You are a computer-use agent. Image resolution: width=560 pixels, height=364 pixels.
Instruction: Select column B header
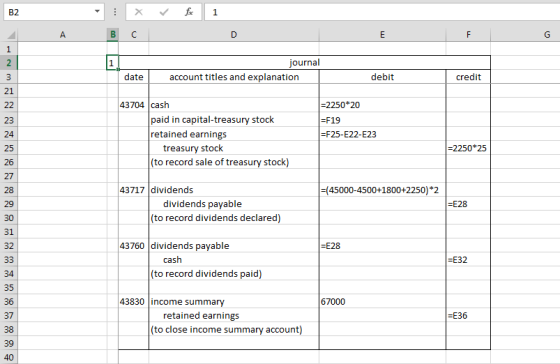113,35
